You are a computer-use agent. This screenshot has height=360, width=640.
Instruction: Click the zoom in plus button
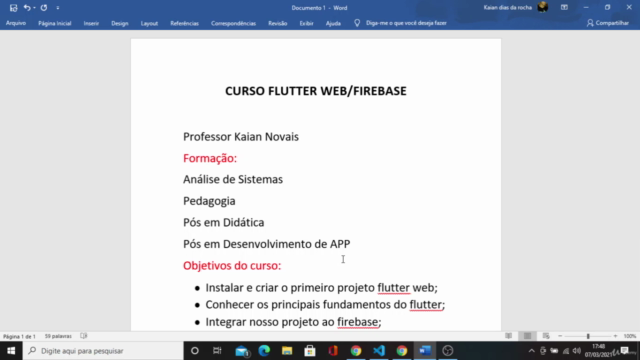pyautogui.click(x=616, y=336)
